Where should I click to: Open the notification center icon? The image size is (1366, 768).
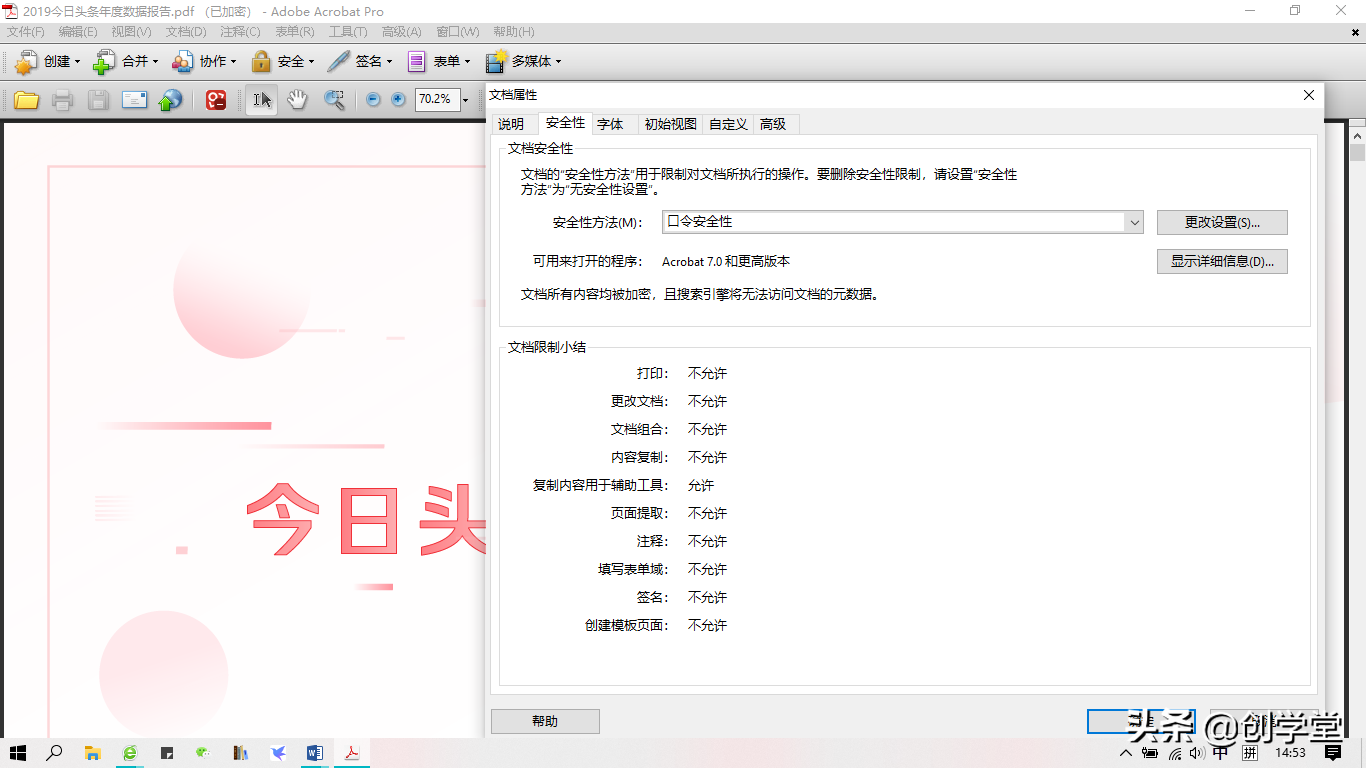[x=1333, y=753]
